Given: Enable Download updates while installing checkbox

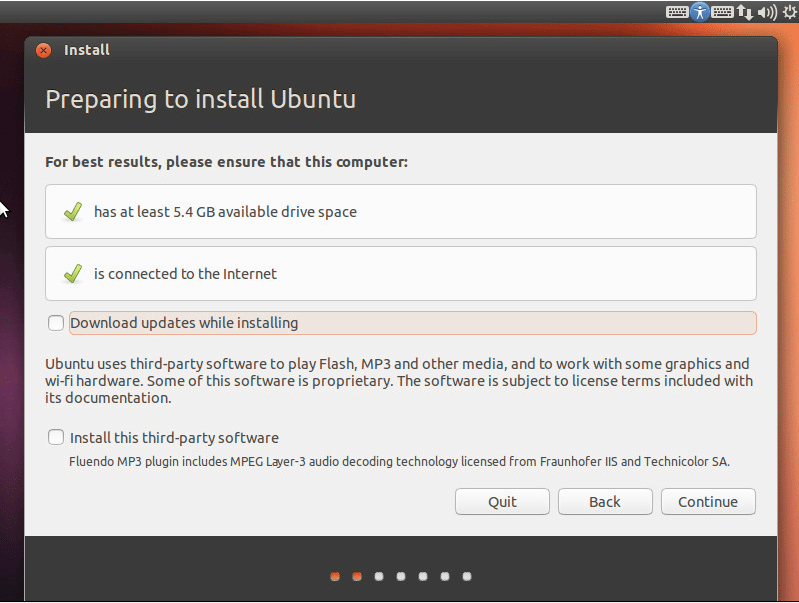Looking at the screenshot, I should (56, 323).
